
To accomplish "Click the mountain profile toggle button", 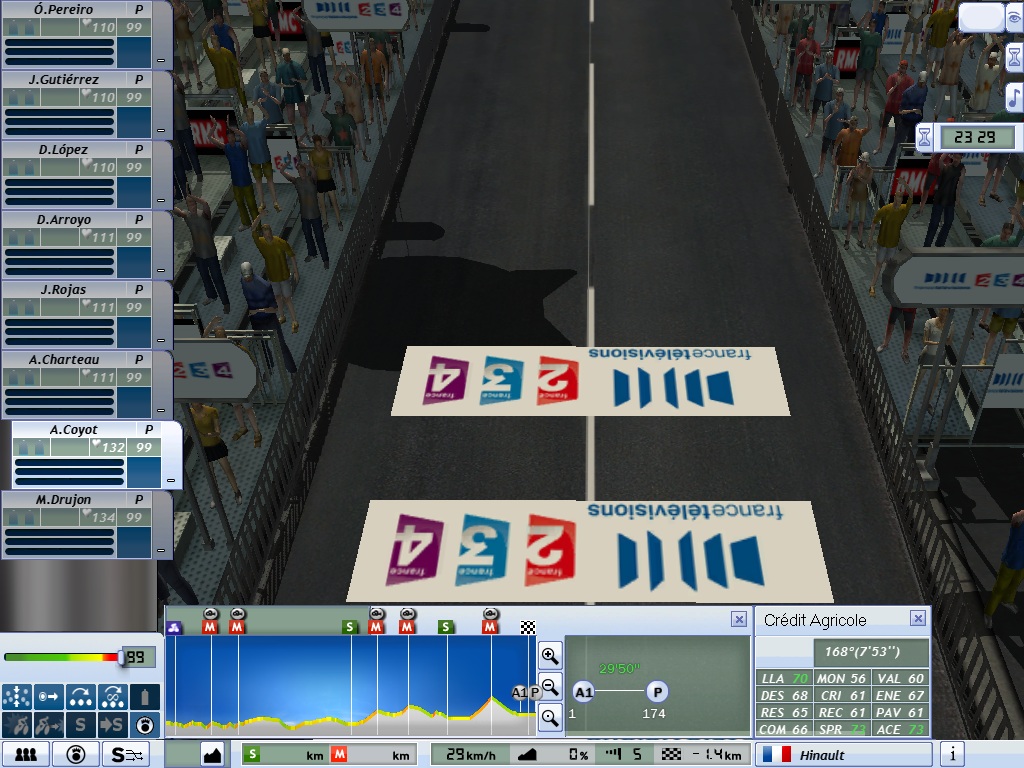I will click(212, 754).
